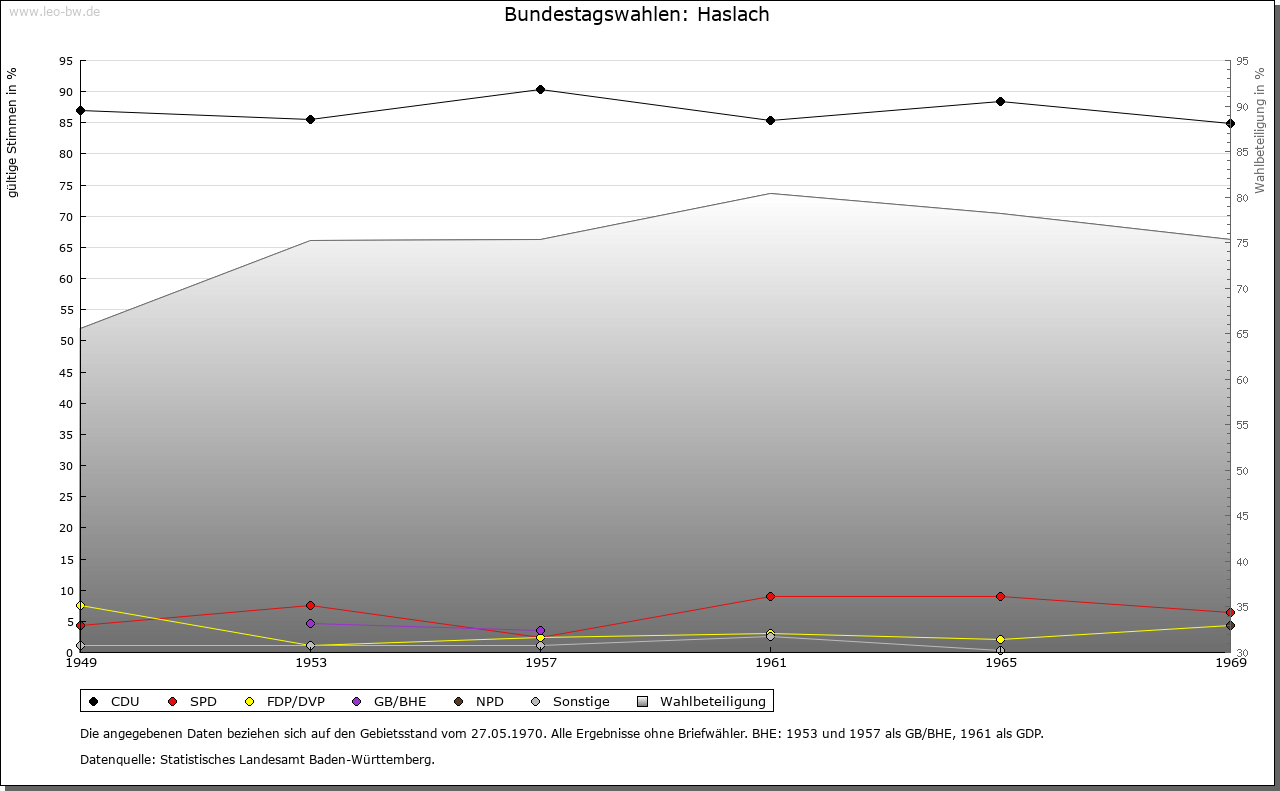Select the SPD data point for 1961

tap(770, 597)
